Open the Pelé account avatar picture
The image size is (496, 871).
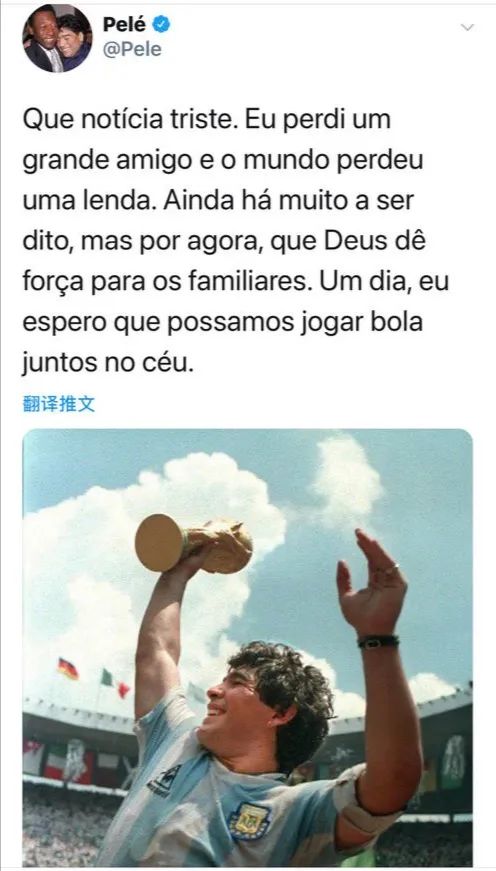point(57,38)
